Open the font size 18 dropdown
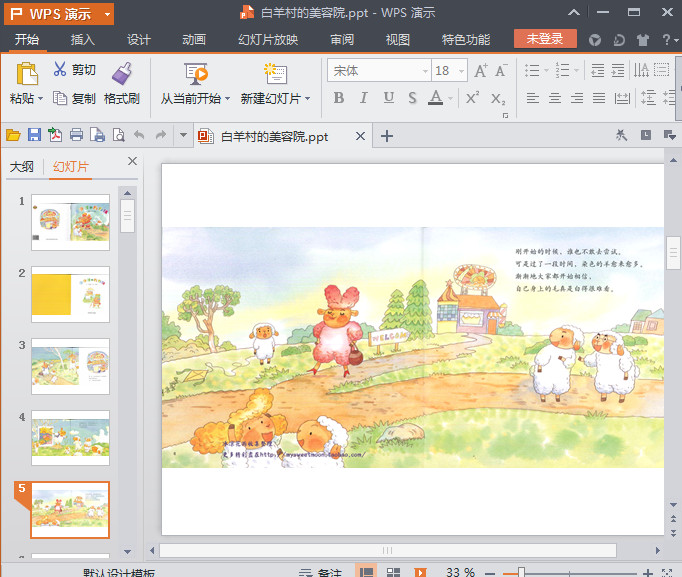 [x=462, y=70]
